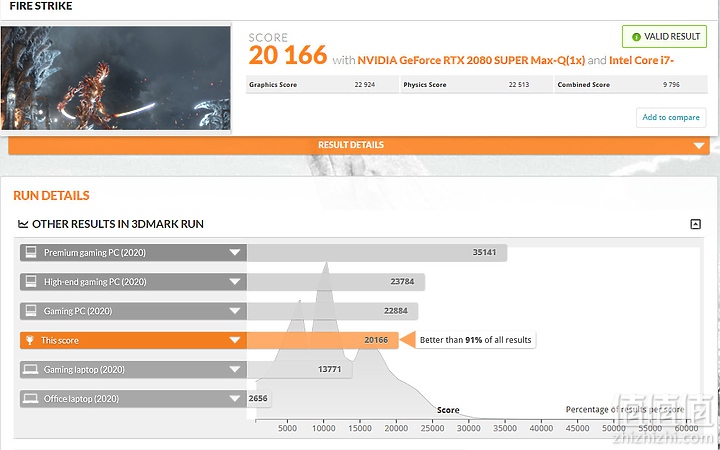The image size is (720, 450).
Task: Expand the Premium gaming PC (2020) dropdown arrow
Action: click(x=235, y=253)
